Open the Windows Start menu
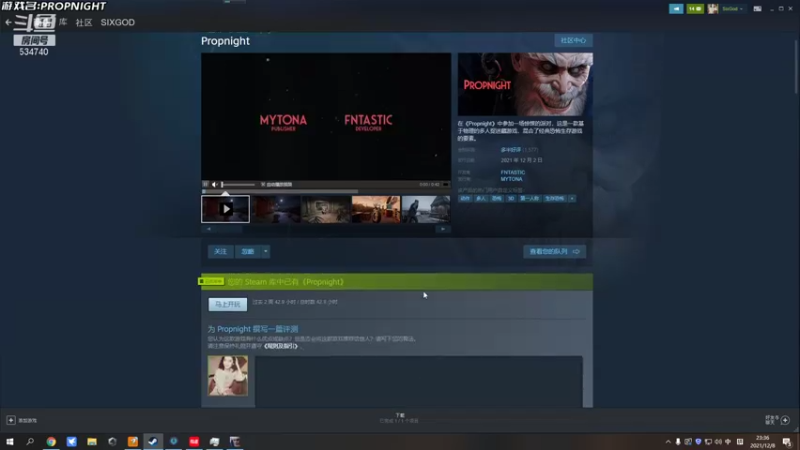This screenshot has width=800, height=450. click(x=10, y=442)
